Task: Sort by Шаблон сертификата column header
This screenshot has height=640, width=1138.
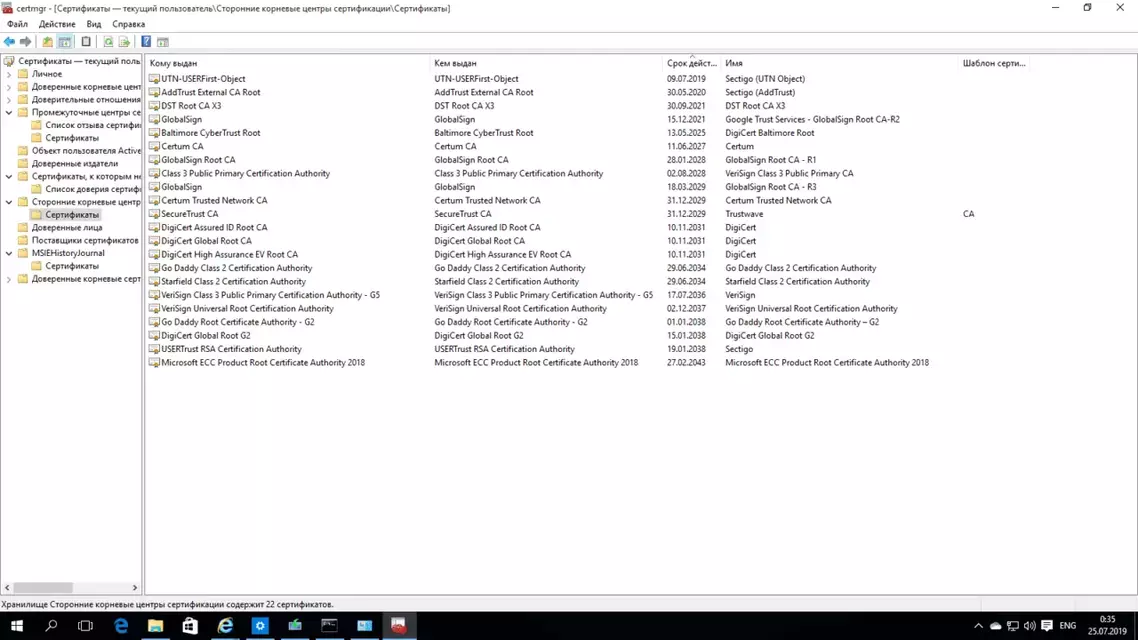Action: (x=994, y=63)
